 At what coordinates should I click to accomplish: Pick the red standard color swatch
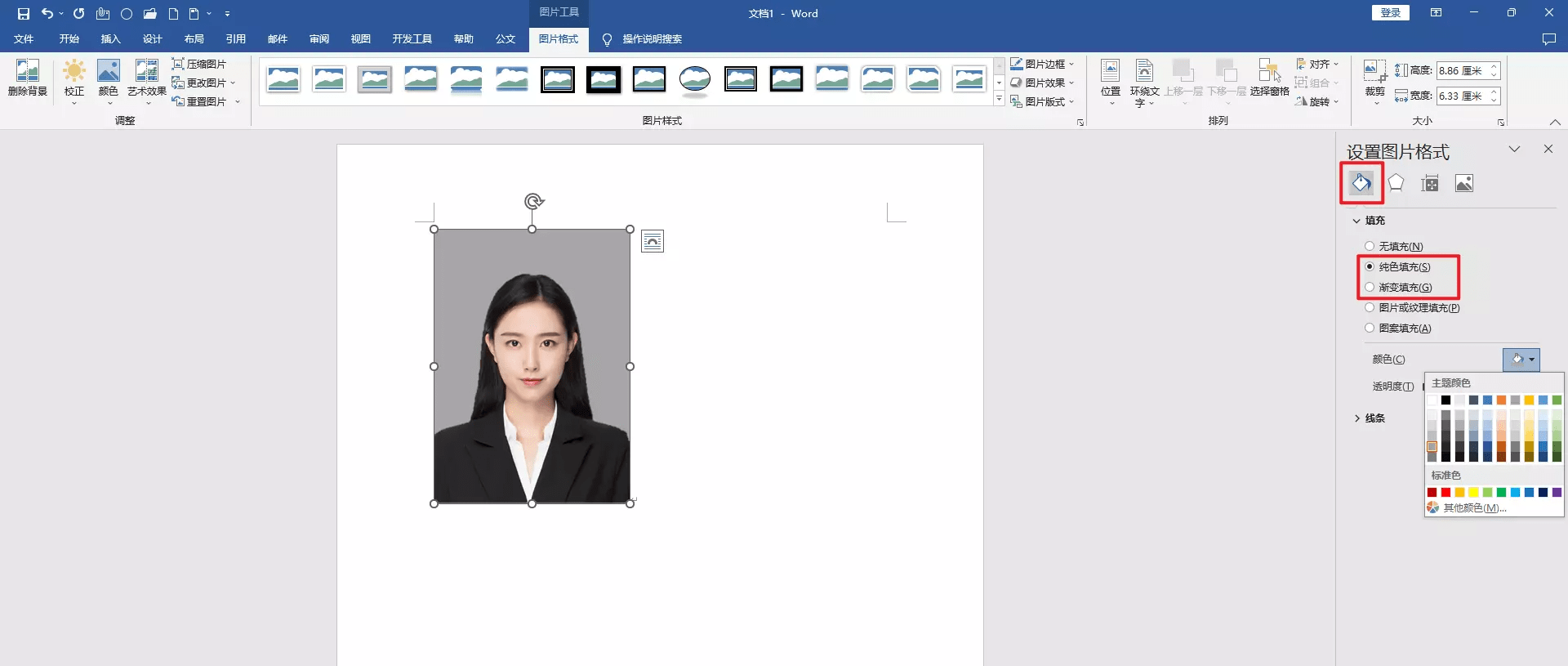click(x=1445, y=492)
